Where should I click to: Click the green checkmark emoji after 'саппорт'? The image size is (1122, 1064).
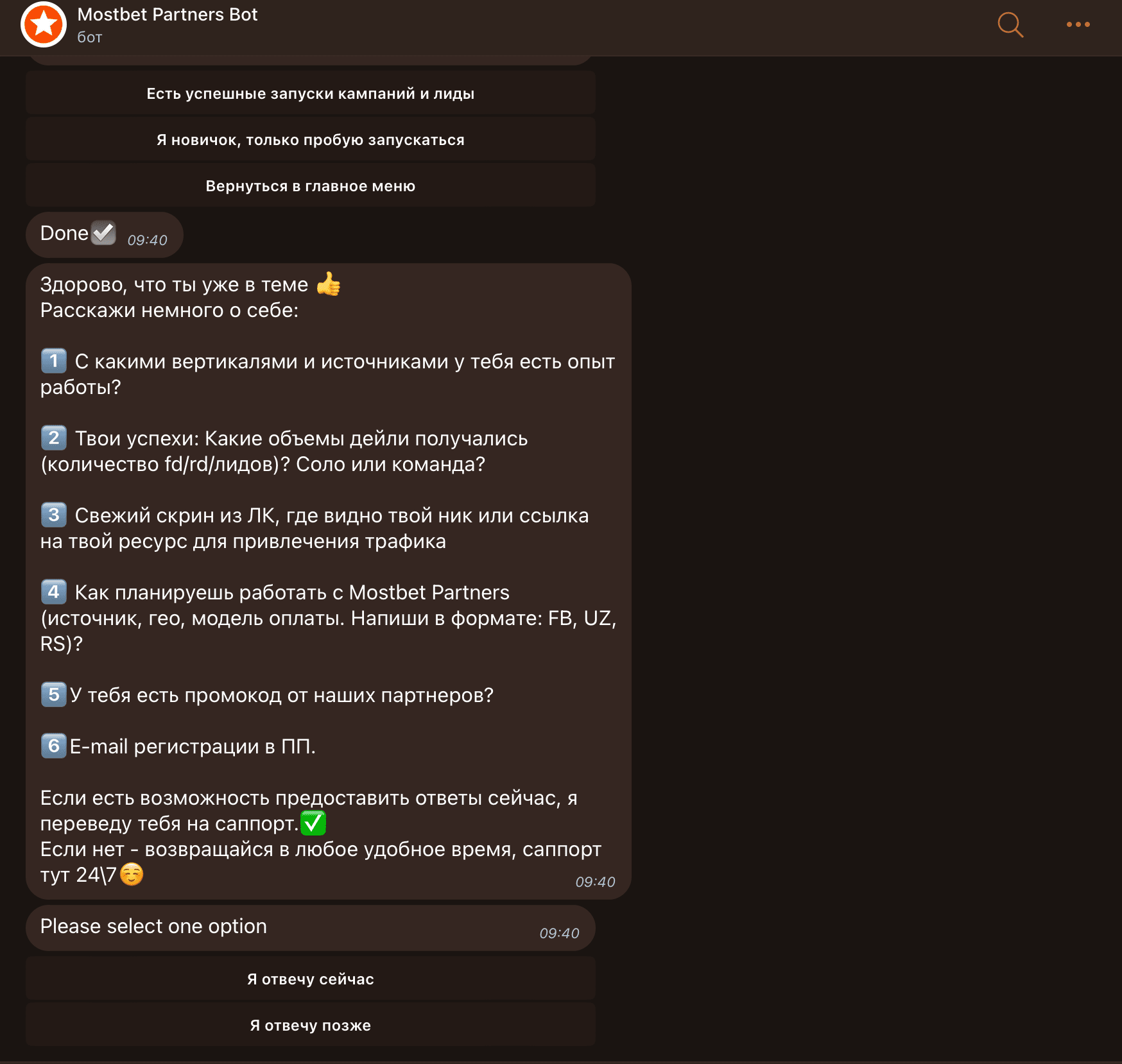(313, 823)
